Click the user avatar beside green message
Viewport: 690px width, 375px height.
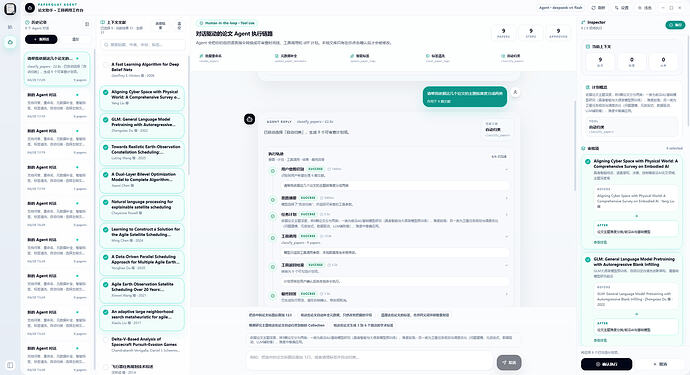point(515,92)
